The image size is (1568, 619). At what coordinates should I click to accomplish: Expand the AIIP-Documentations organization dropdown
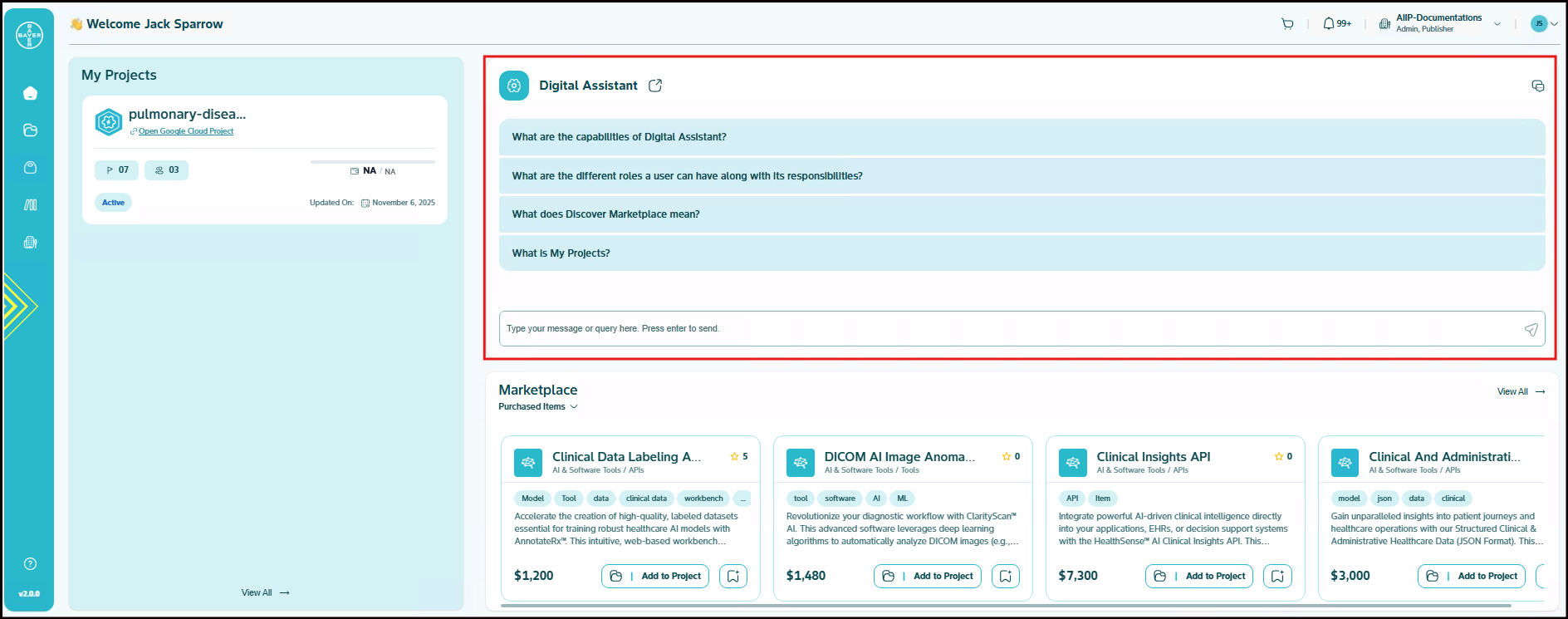pos(1497,24)
